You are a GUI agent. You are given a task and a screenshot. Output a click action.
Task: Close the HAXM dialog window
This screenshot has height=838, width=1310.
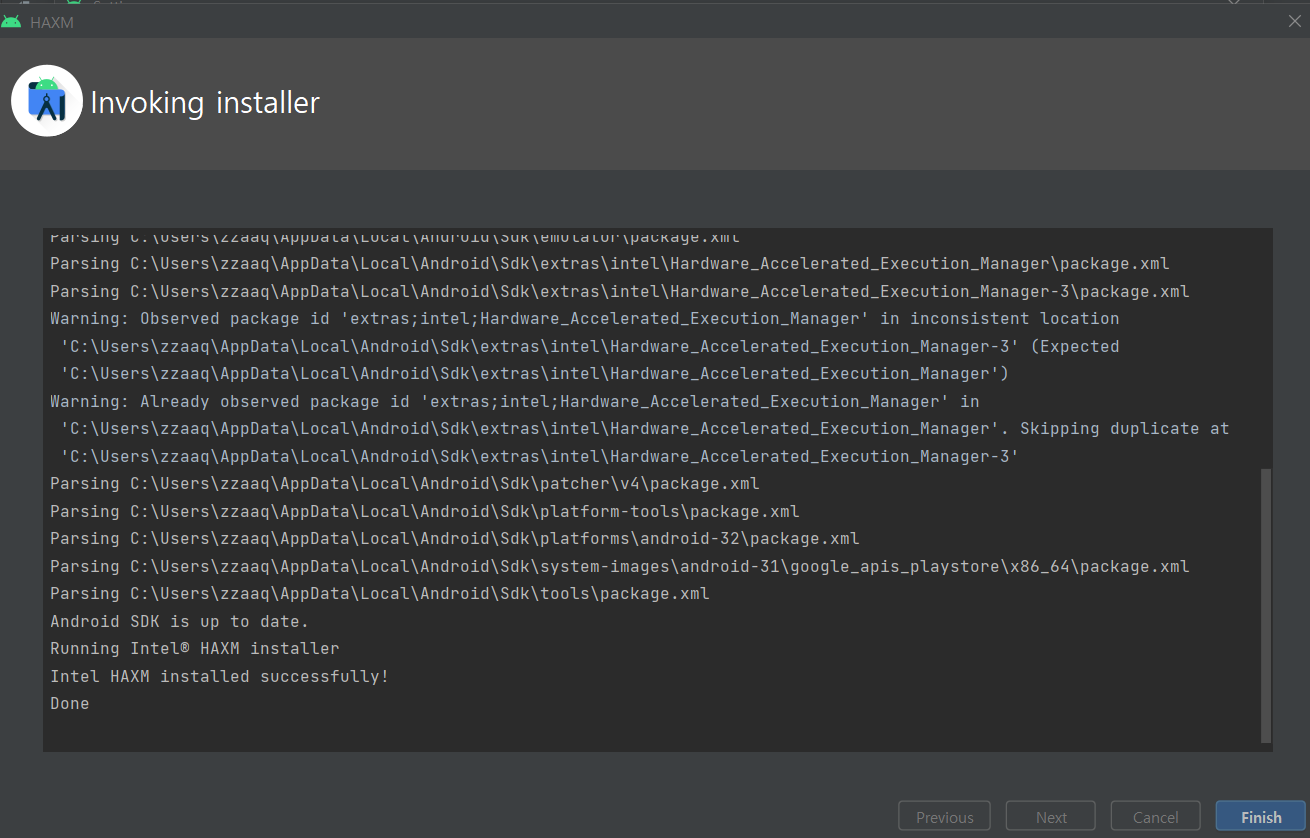[1294, 21]
